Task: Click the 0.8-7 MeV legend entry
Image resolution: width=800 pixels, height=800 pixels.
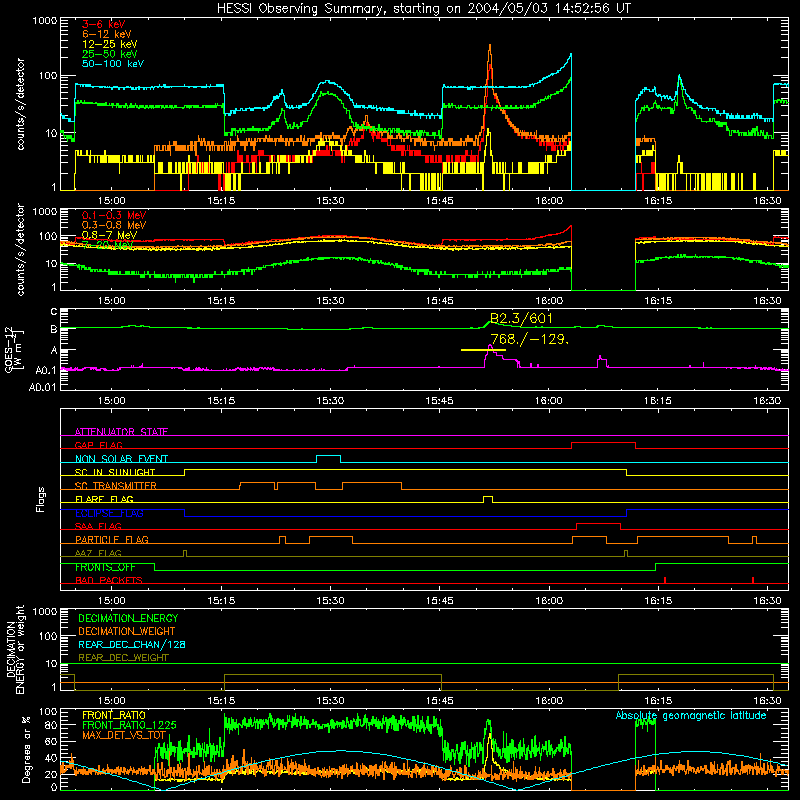Action: pos(109,235)
